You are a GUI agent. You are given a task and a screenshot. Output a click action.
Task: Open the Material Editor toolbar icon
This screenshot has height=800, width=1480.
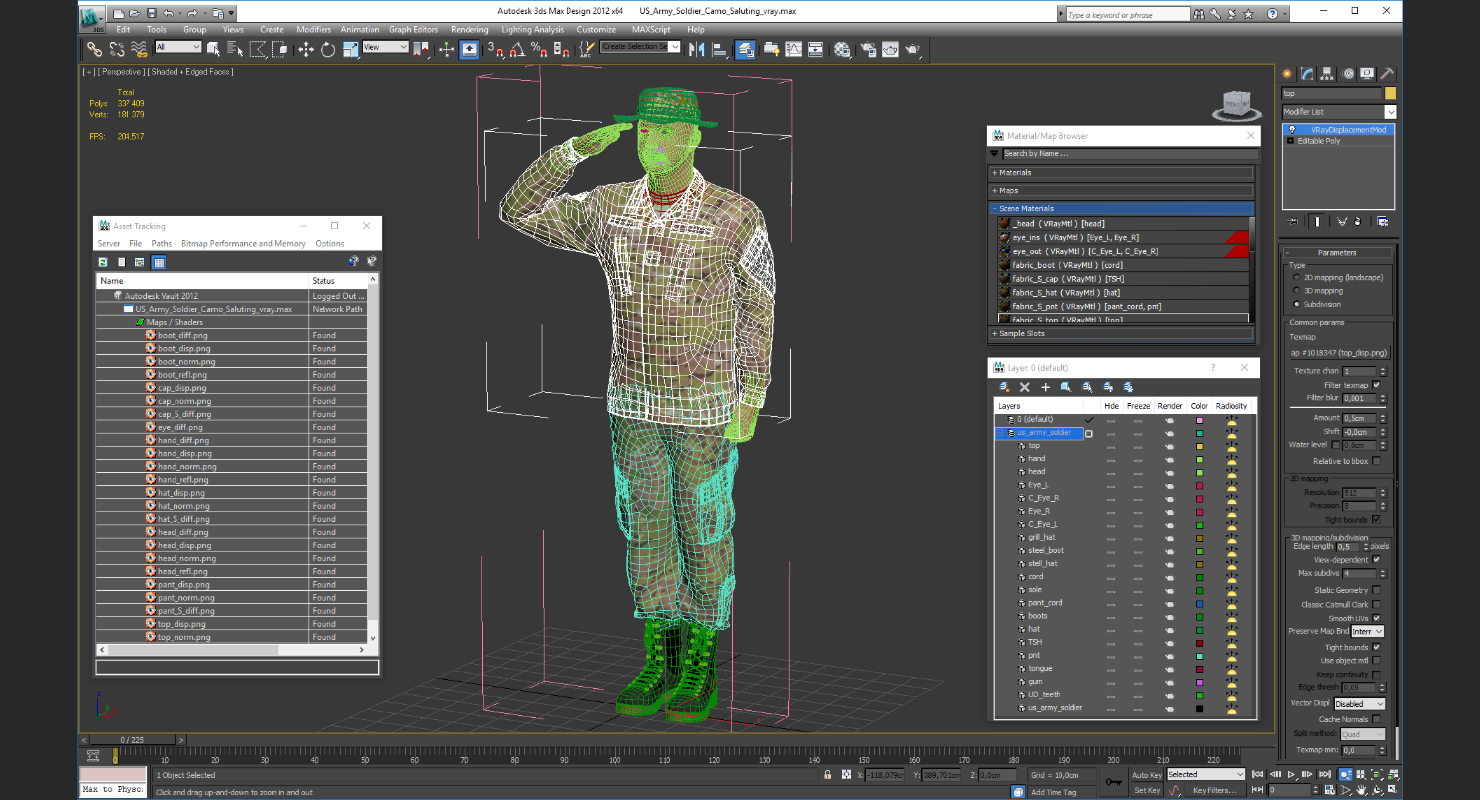coord(842,49)
